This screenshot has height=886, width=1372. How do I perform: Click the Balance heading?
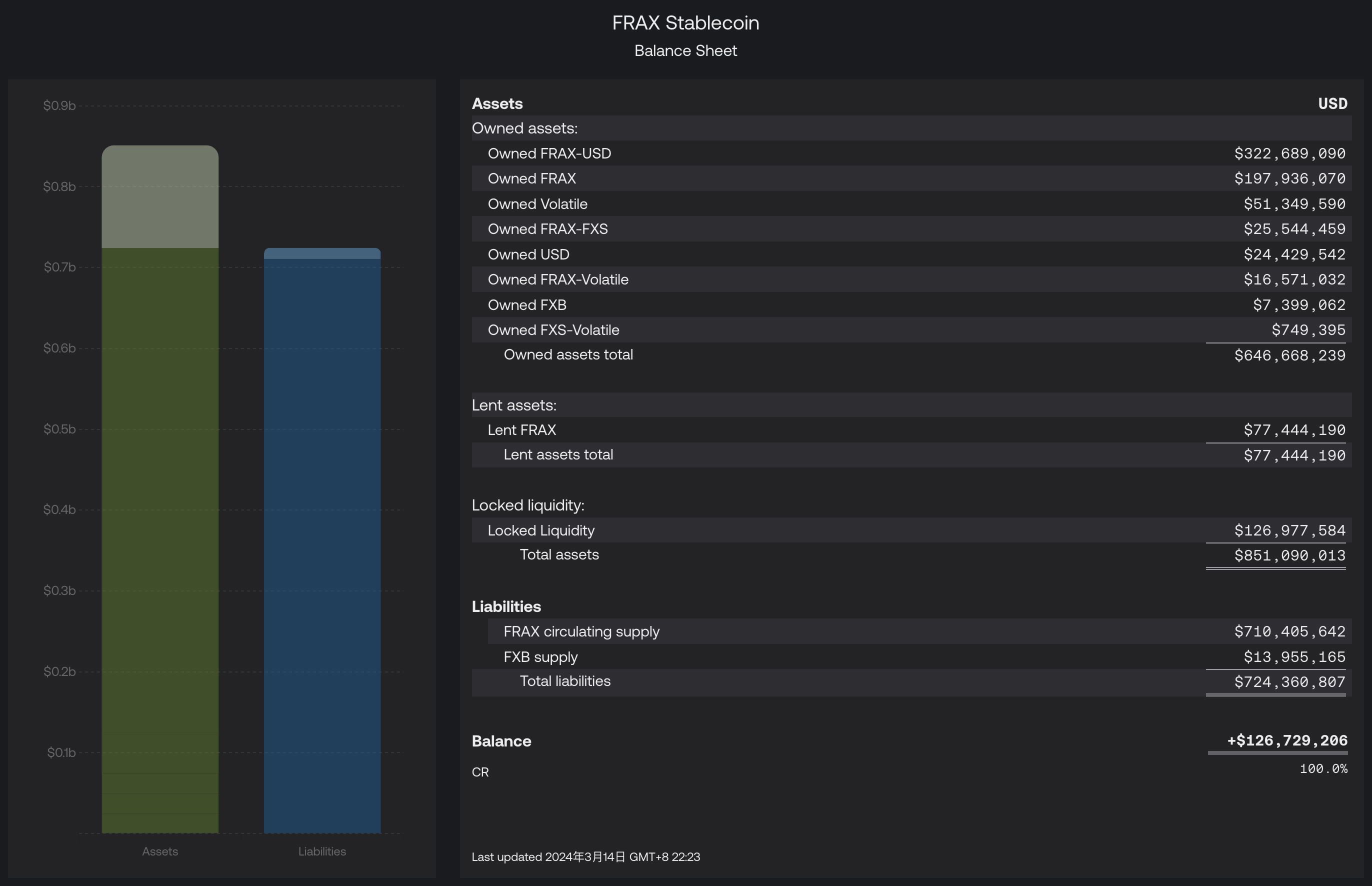501,741
